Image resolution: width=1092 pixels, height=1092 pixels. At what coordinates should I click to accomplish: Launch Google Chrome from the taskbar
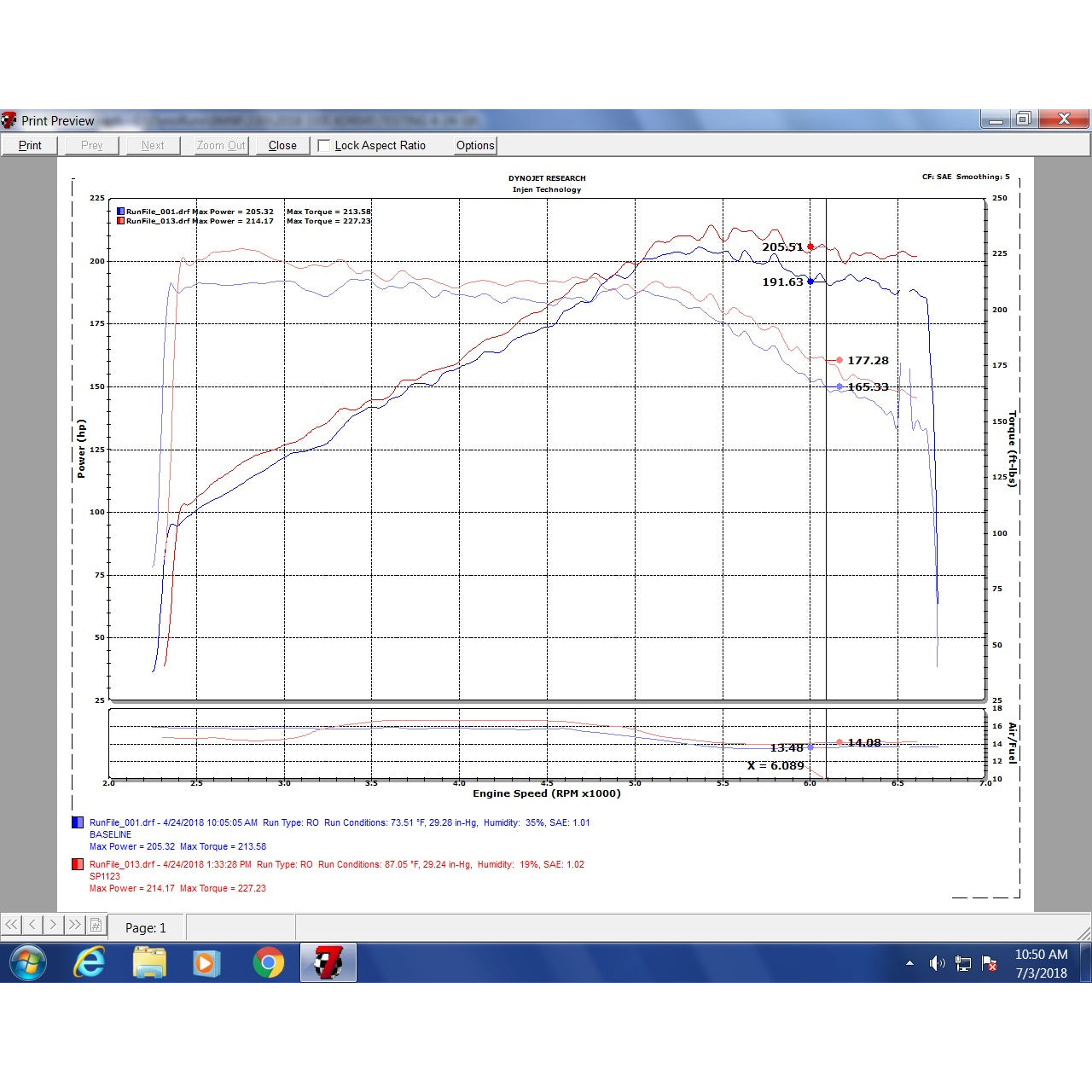[268, 963]
